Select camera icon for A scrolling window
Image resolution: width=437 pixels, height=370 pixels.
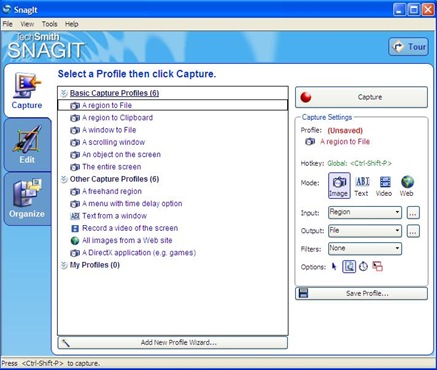[x=75, y=143]
